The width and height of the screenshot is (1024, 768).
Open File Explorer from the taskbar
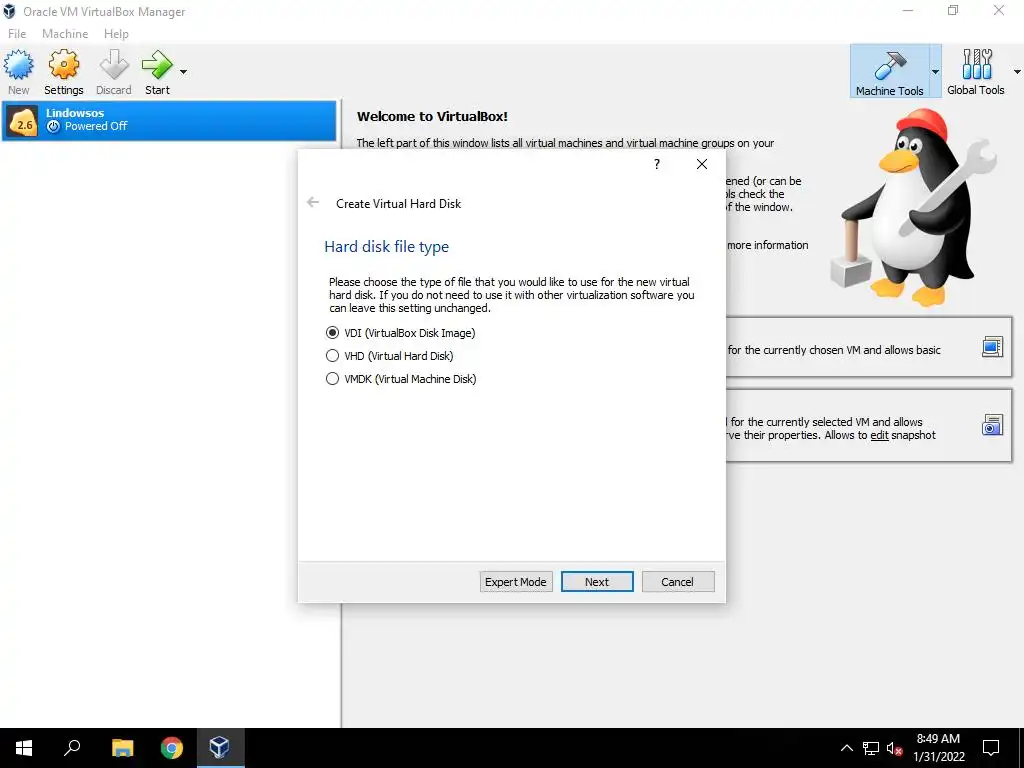[x=122, y=748]
